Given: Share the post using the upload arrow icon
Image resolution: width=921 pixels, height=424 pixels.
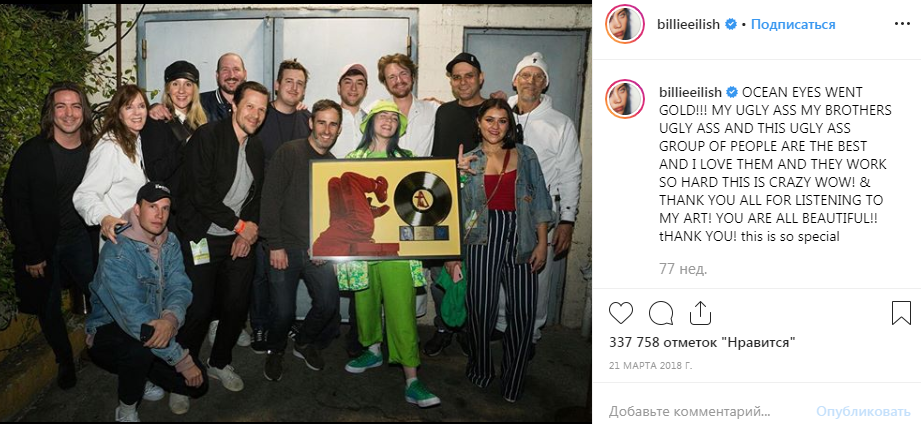Looking at the screenshot, I should click(700, 313).
